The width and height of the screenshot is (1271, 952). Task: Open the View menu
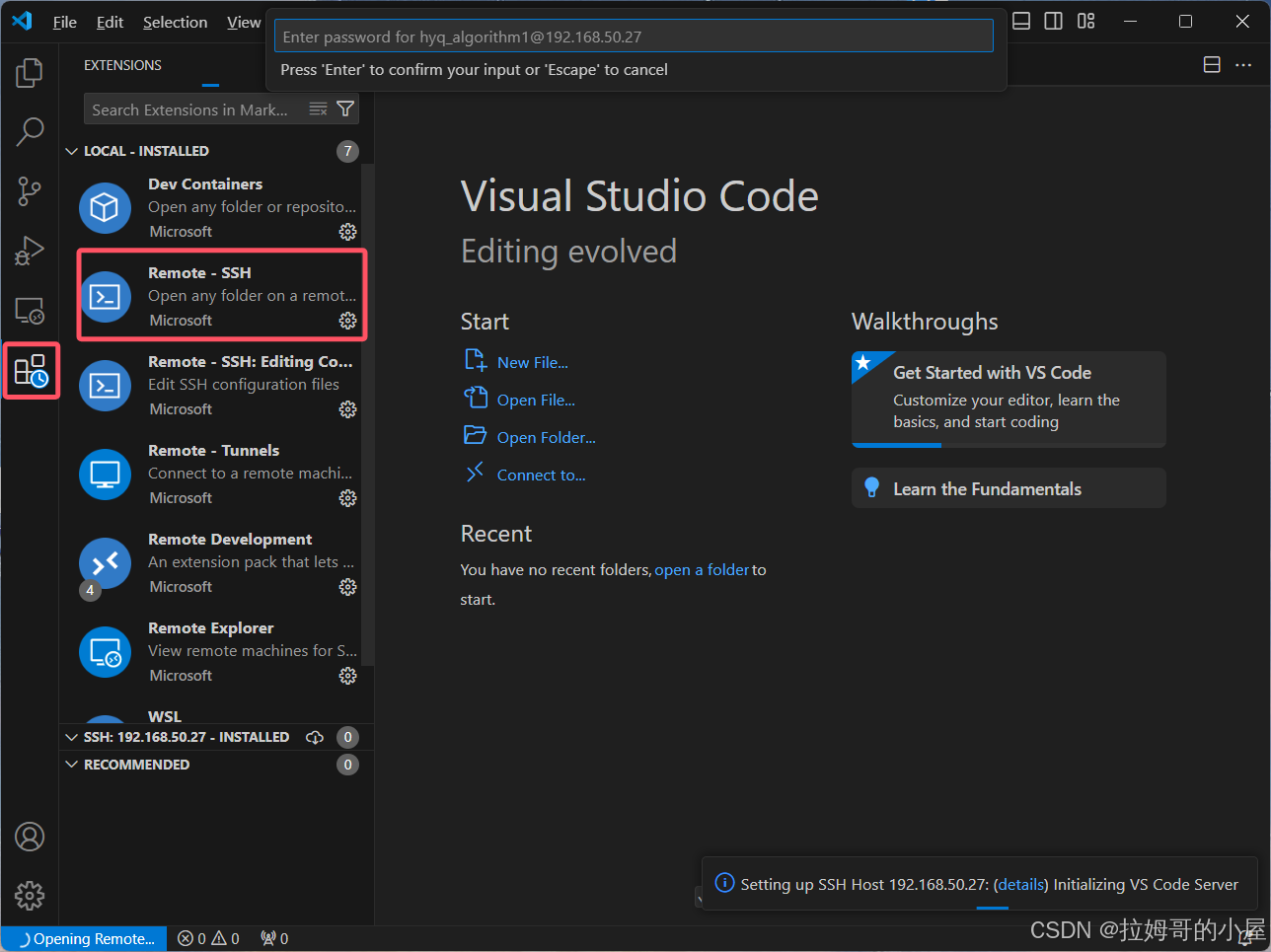tap(243, 22)
